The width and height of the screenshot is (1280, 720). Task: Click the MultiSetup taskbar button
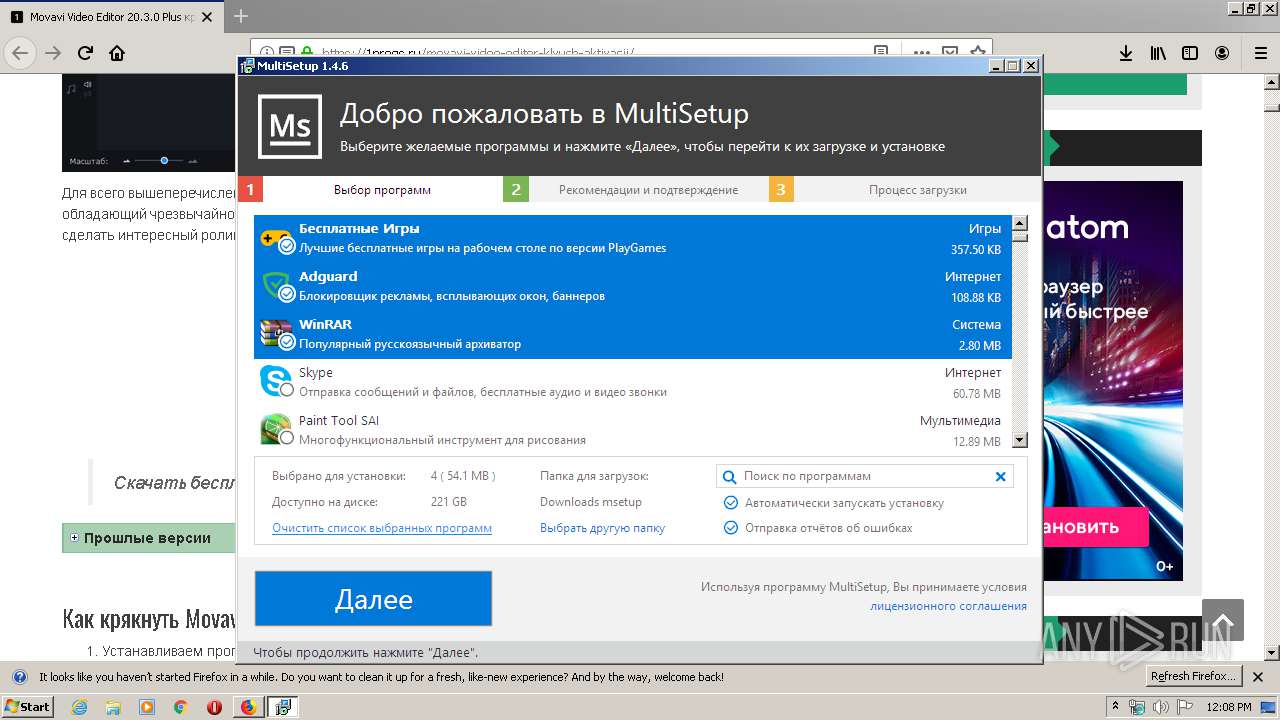click(x=283, y=707)
